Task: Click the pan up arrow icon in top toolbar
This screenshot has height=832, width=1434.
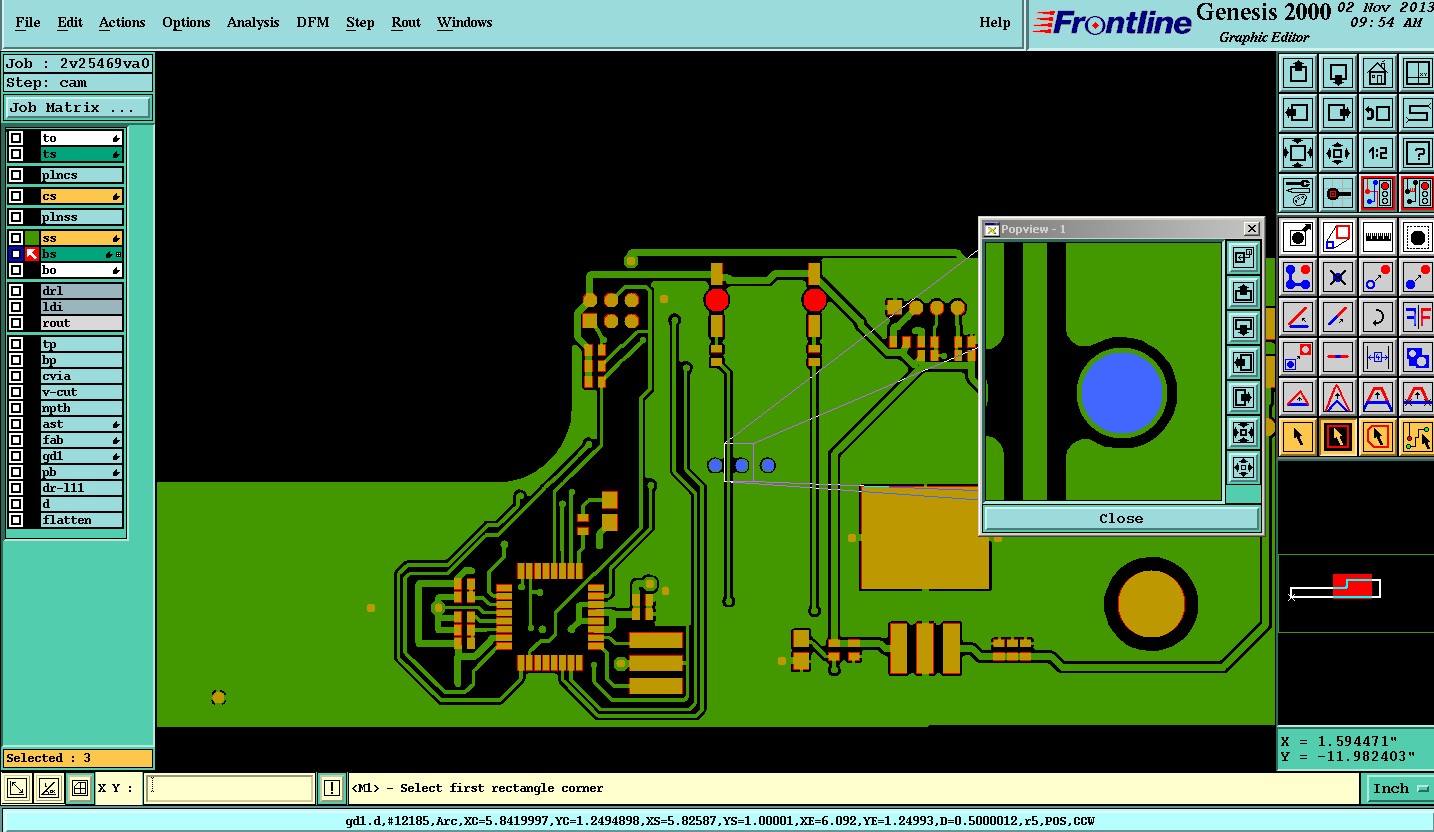Action: pyautogui.click(x=1298, y=73)
